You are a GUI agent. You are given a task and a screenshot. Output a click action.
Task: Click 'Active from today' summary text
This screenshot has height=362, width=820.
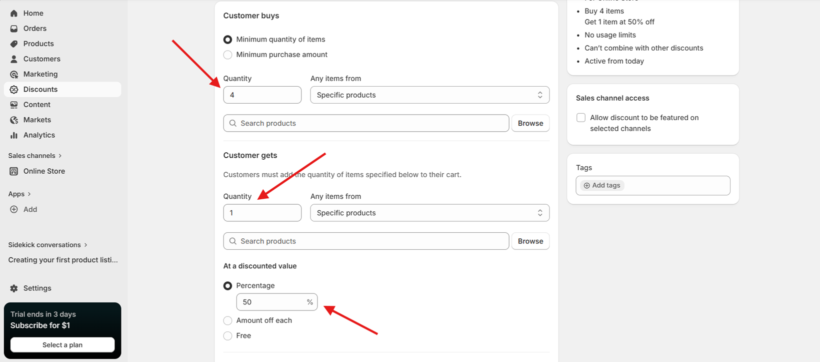pos(614,61)
